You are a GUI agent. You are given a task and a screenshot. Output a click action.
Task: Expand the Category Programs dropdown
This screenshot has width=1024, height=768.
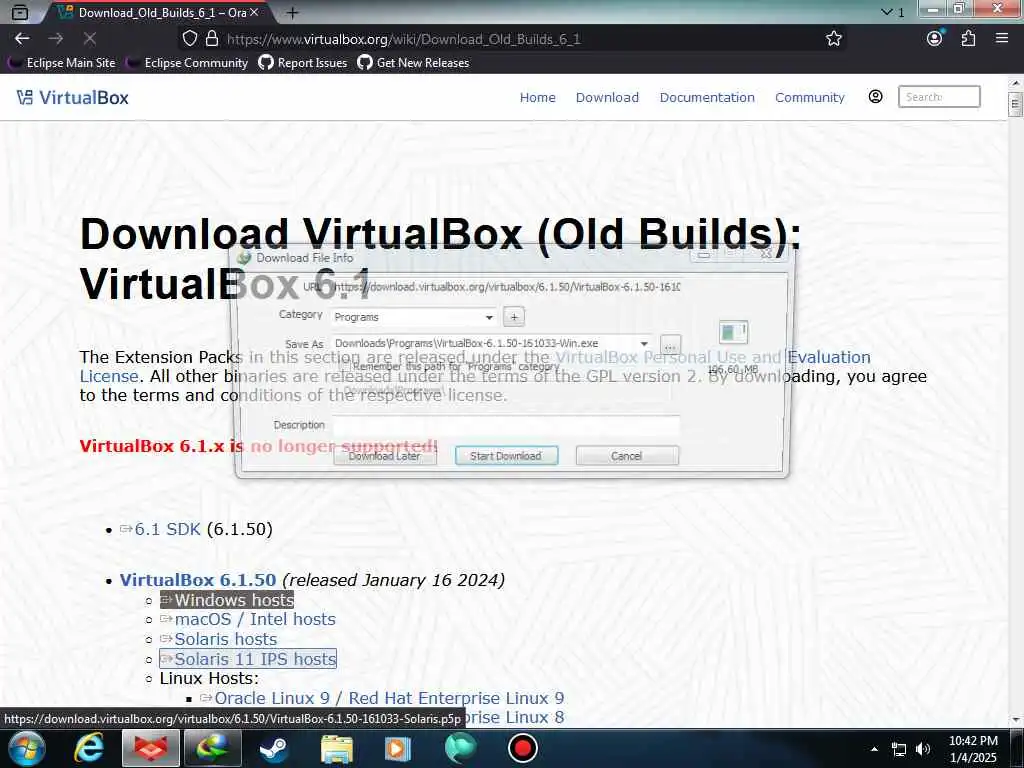click(x=489, y=317)
